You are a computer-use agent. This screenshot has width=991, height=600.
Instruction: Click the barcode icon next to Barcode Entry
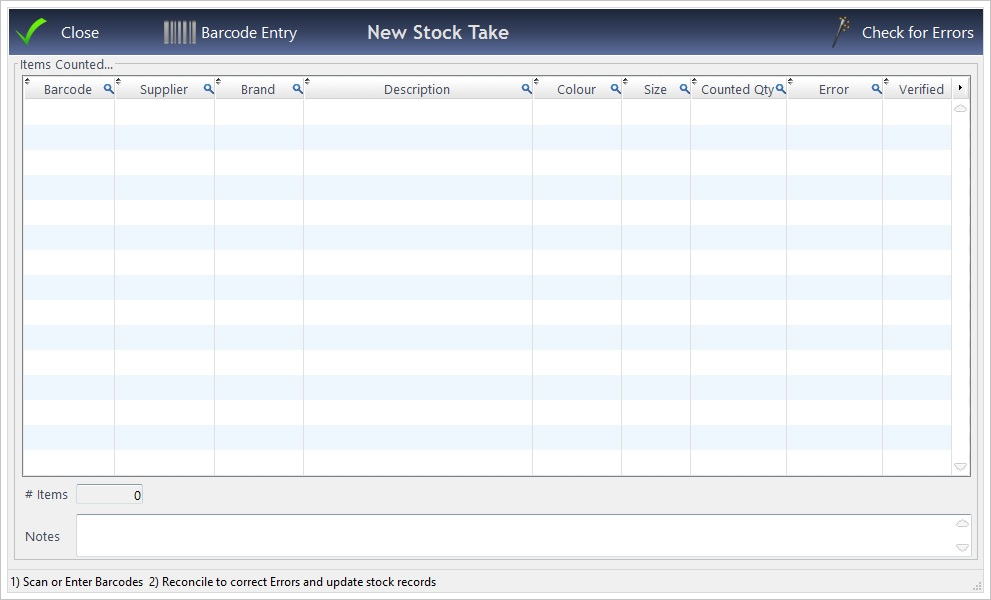[179, 32]
